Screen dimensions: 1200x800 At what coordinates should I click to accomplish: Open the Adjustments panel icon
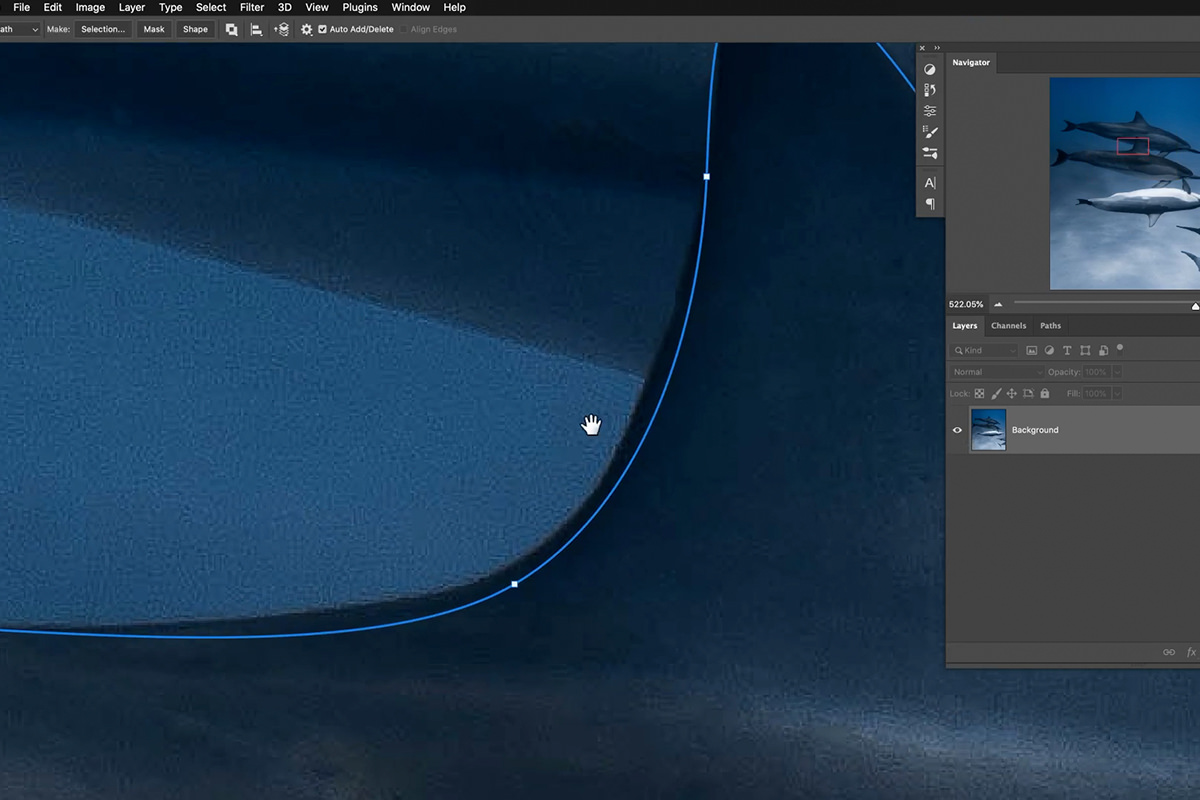[x=929, y=69]
